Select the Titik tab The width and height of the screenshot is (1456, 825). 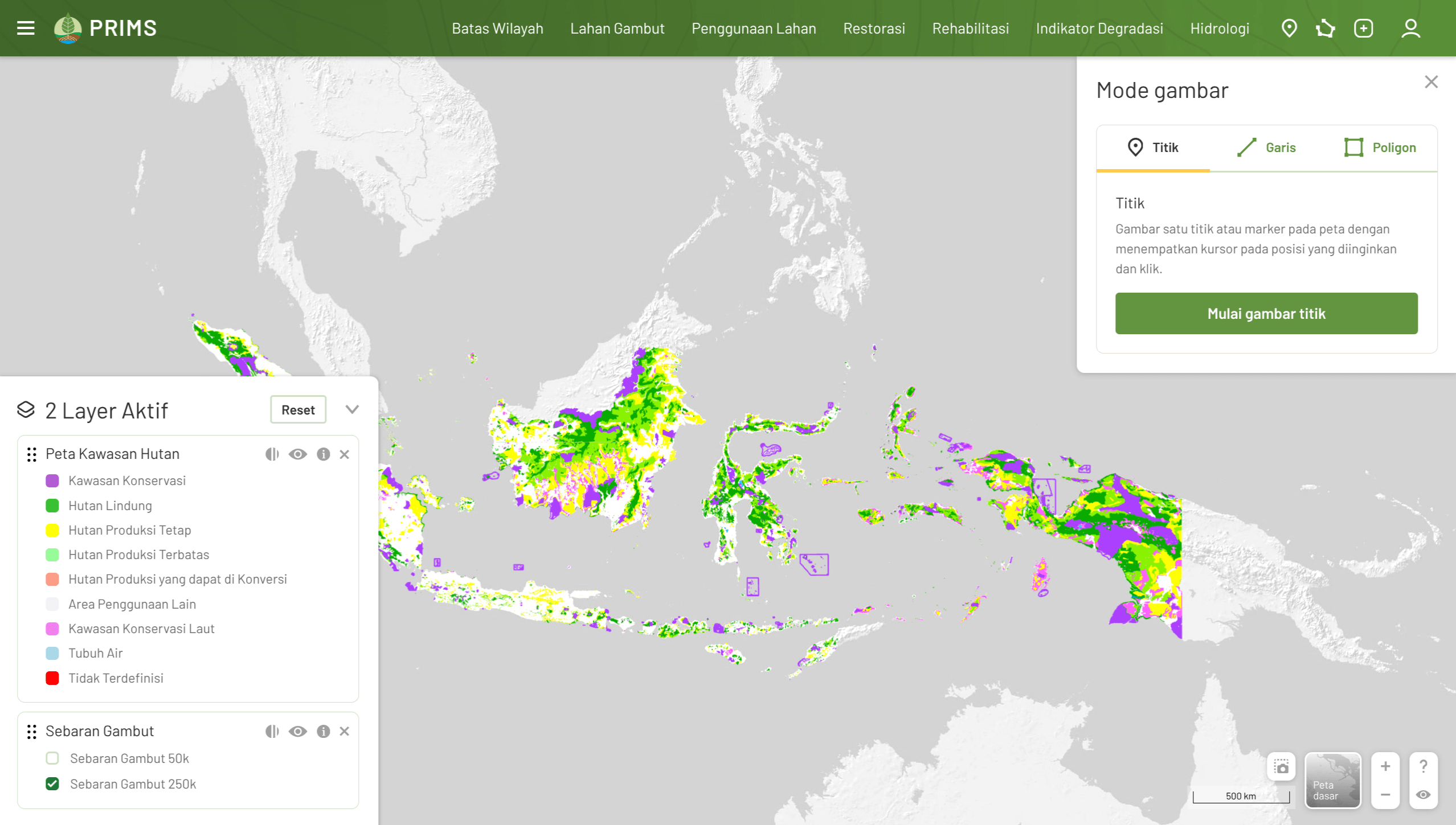(x=1153, y=147)
